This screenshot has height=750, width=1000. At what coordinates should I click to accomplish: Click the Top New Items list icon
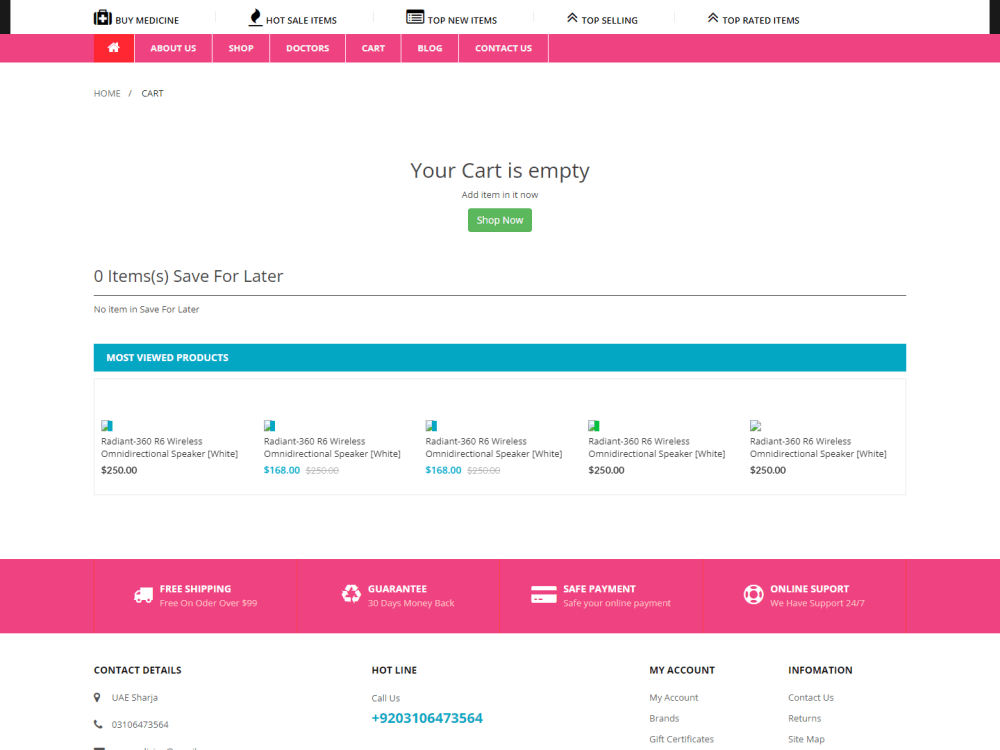415,17
